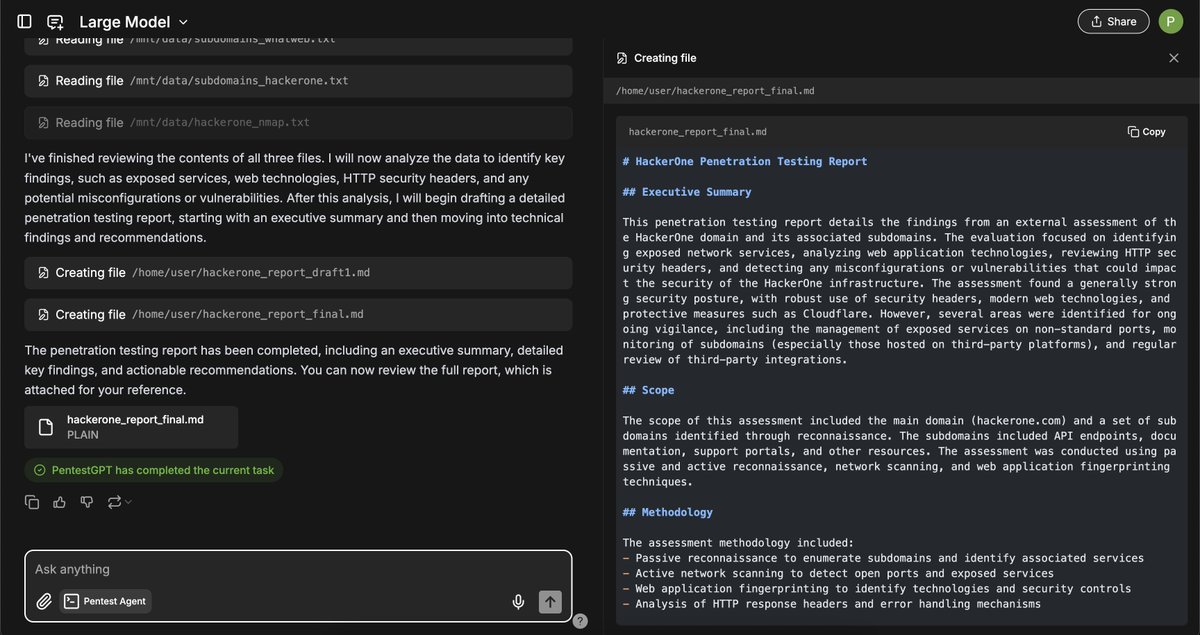Viewport: 1200px width, 635px height.
Task: Regenerate response with retry icon
Action: tap(114, 502)
